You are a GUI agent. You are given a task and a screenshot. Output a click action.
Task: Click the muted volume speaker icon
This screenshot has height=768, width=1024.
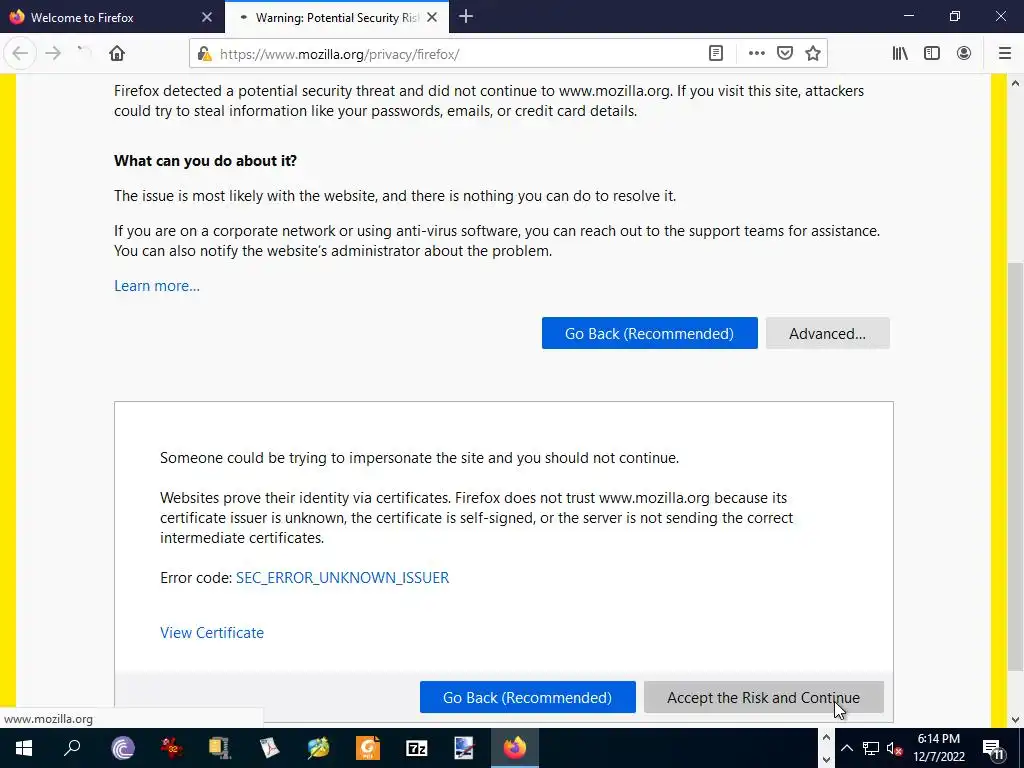tap(894, 748)
